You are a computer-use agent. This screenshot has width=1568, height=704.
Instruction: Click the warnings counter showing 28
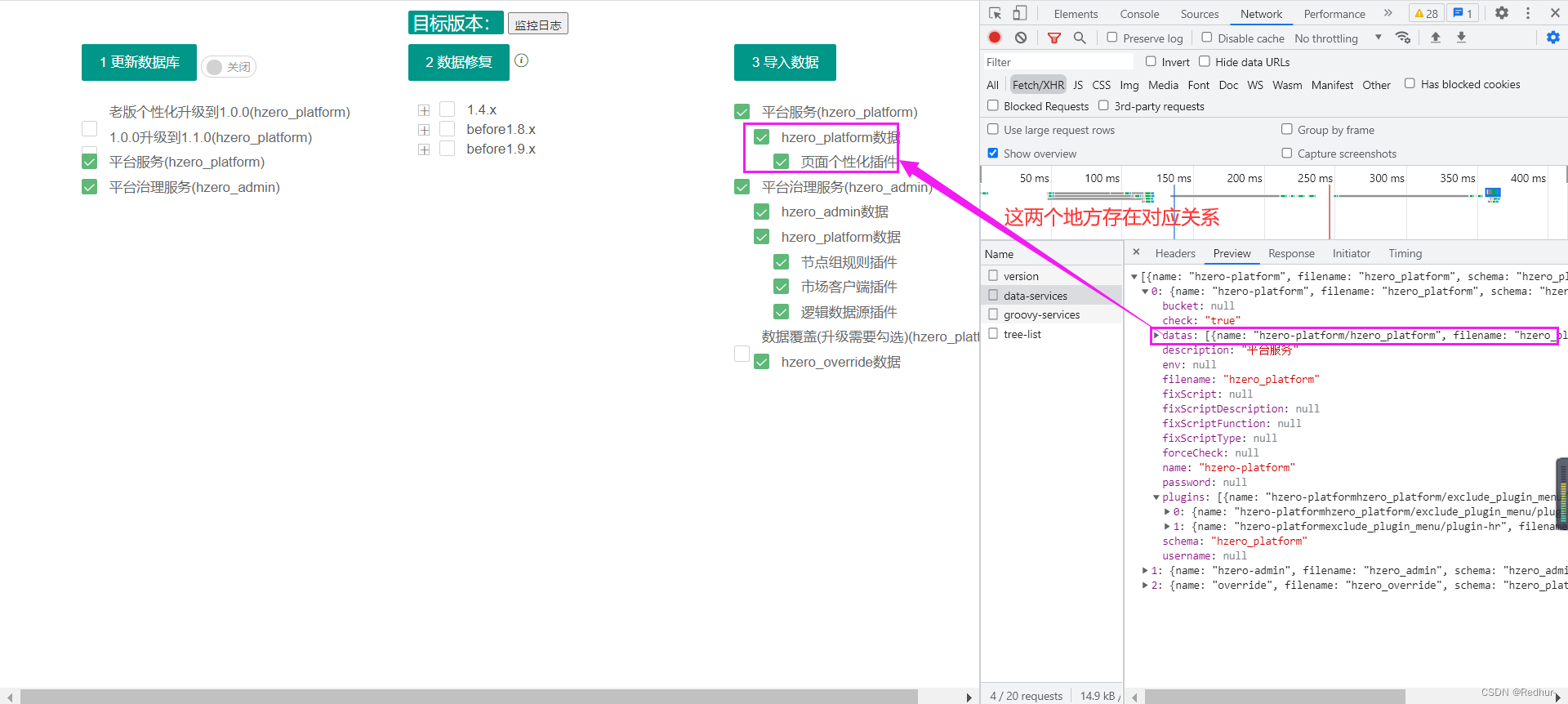coord(1426,13)
